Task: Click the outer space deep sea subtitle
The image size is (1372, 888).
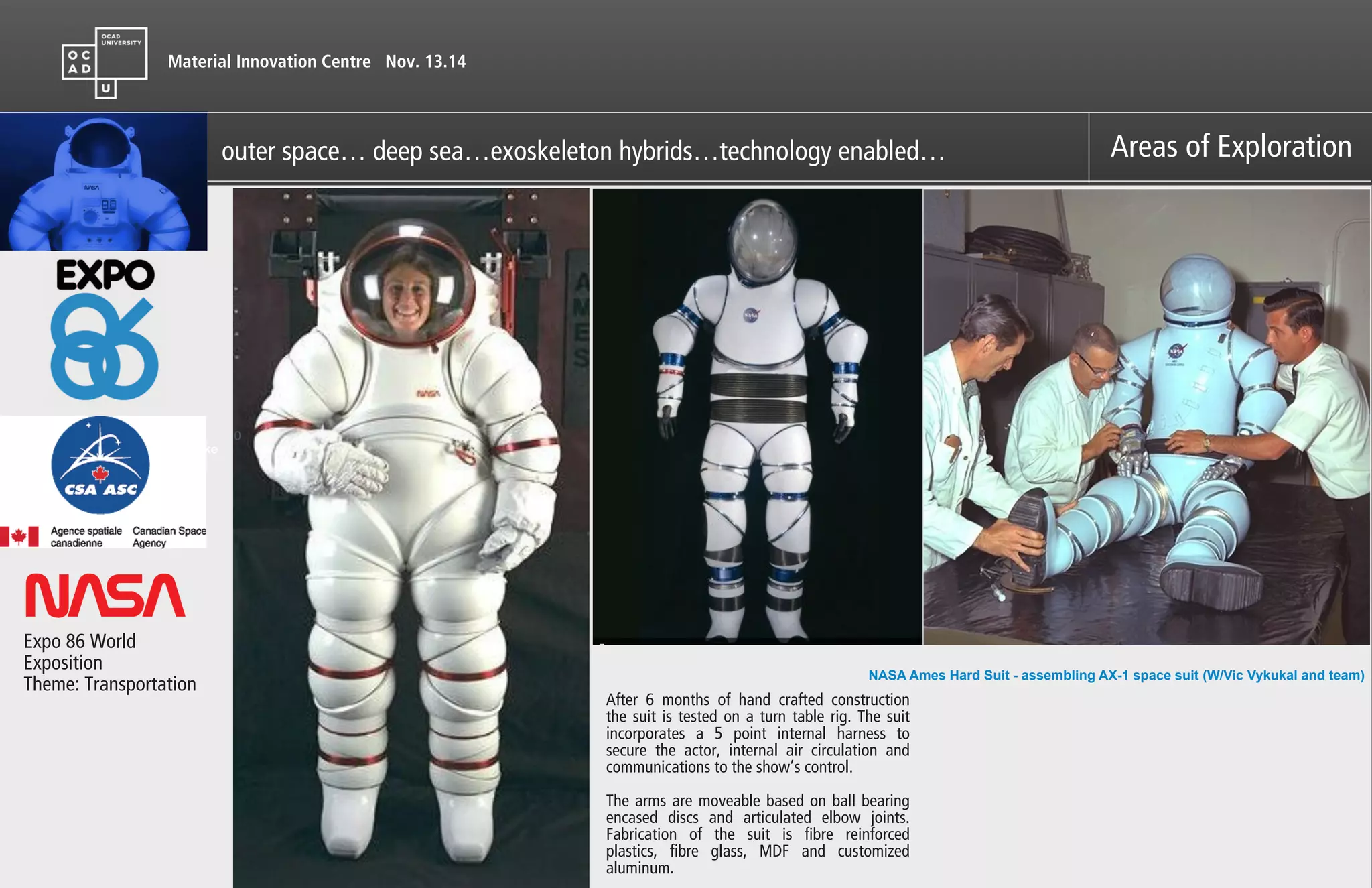Action: point(583,151)
